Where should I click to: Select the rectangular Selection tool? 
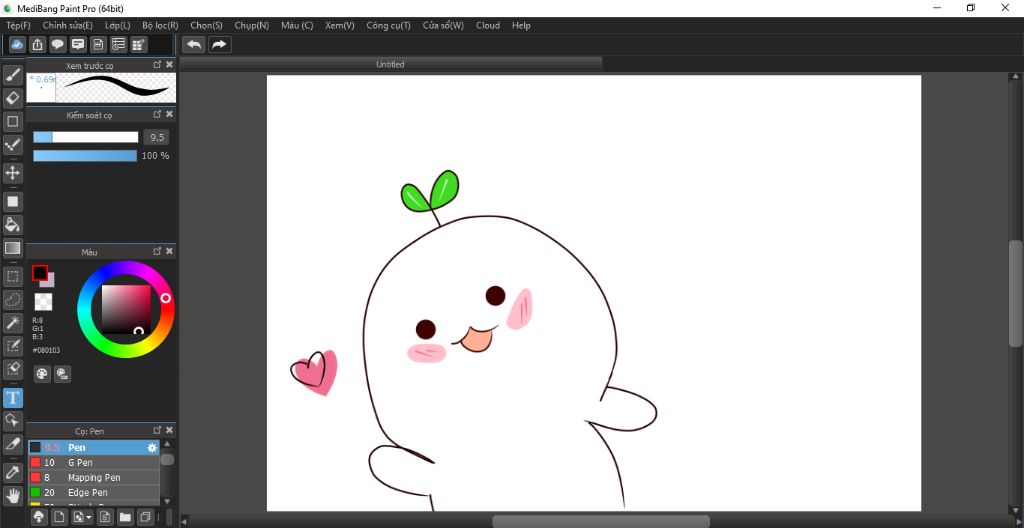click(x=12, y=276)
